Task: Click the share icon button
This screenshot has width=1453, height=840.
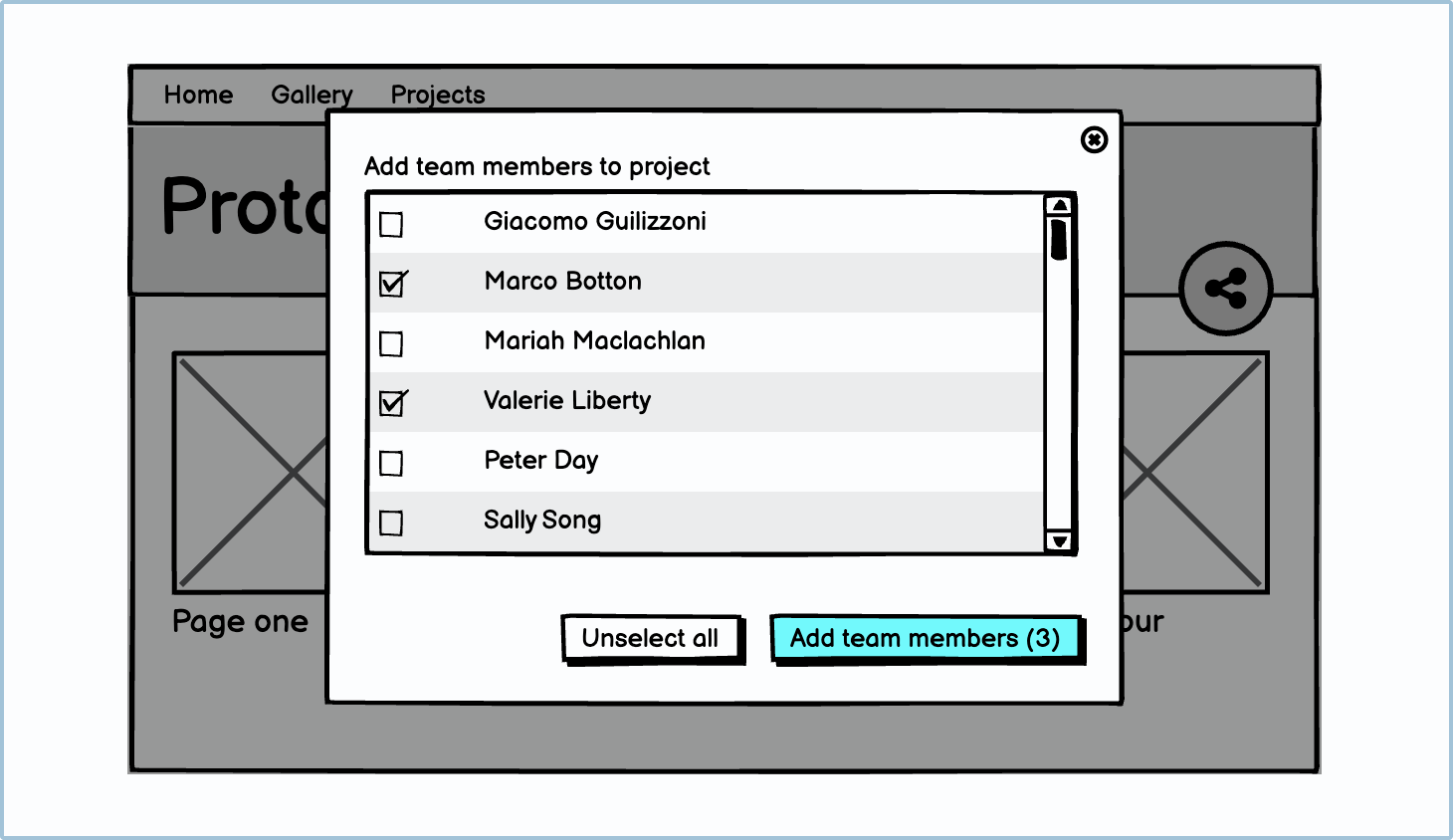Action: [1225, 289]
